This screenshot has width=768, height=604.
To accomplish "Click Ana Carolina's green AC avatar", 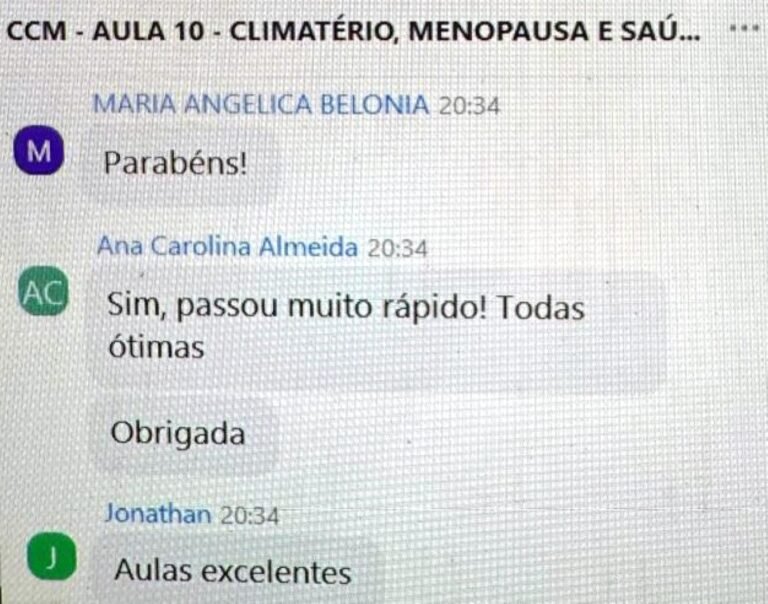I will tap(43, 291).
